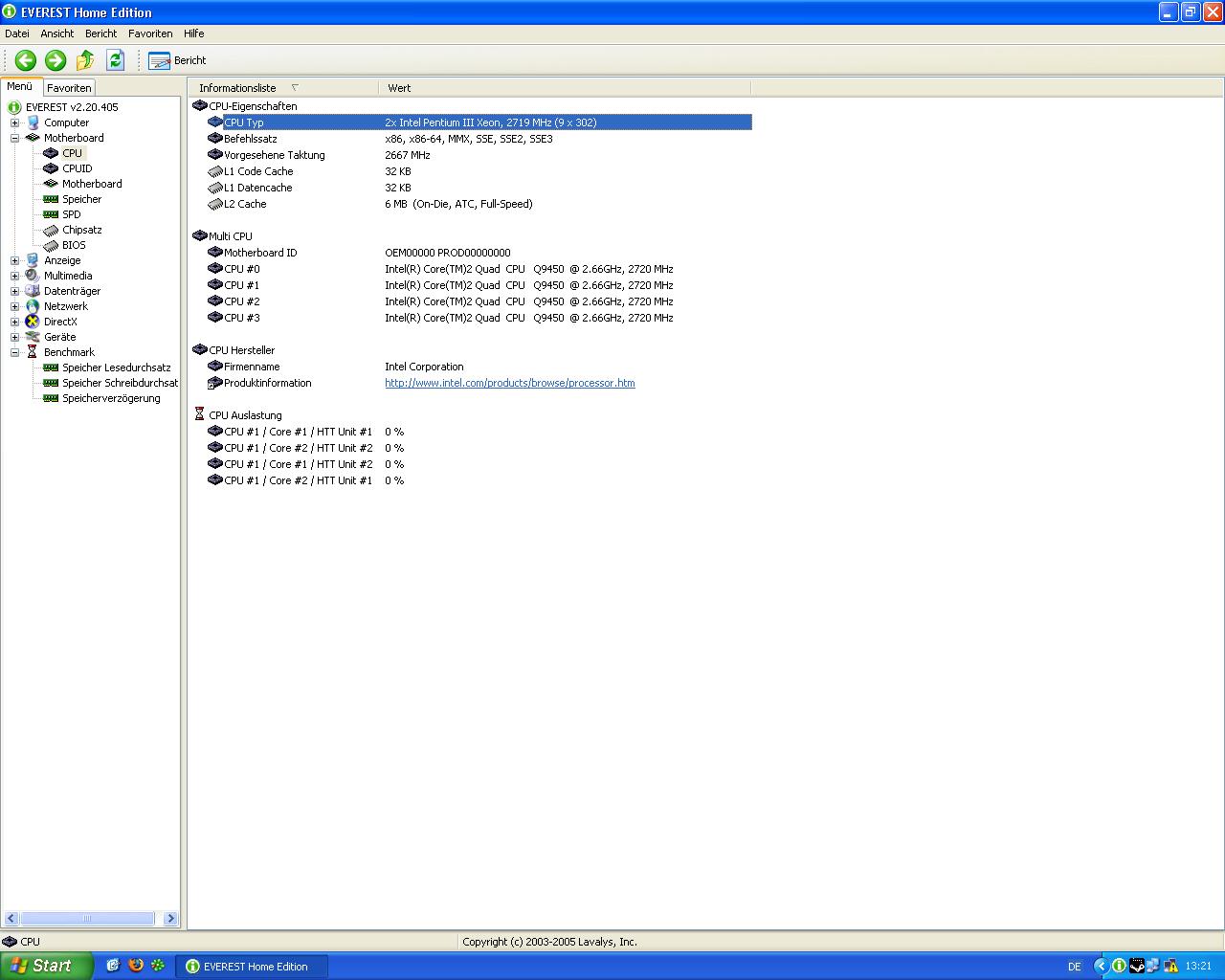
Task: Click the Up level toolbar icon
Action: [85, 60]
